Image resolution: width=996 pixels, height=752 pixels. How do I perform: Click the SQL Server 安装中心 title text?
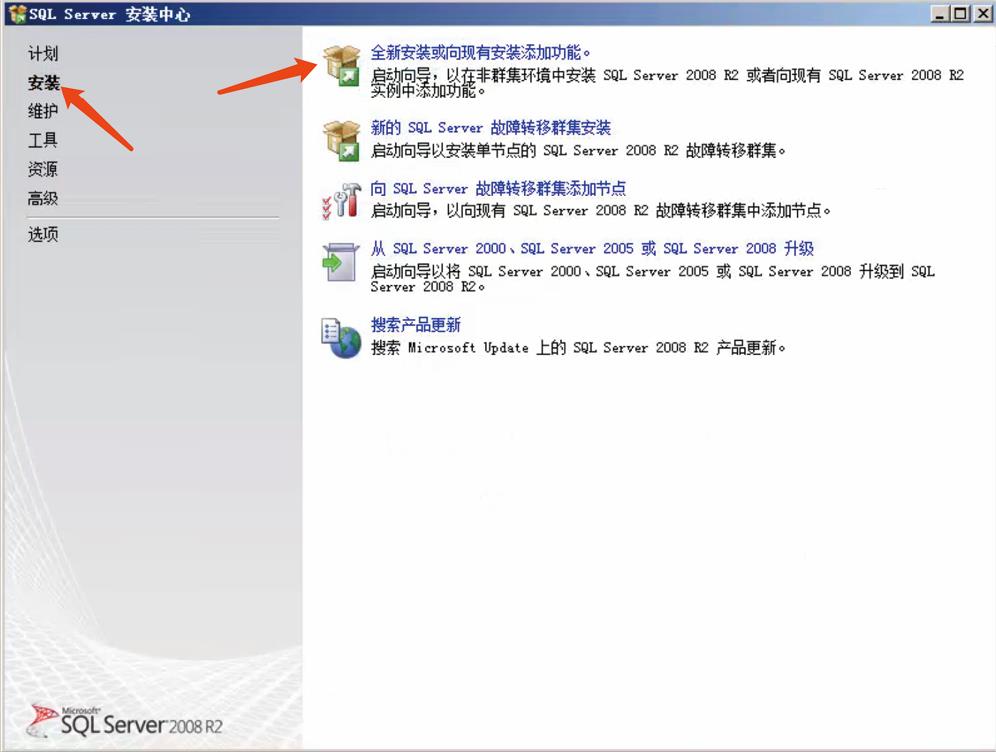pyautogui.click(x=109, y=14)
